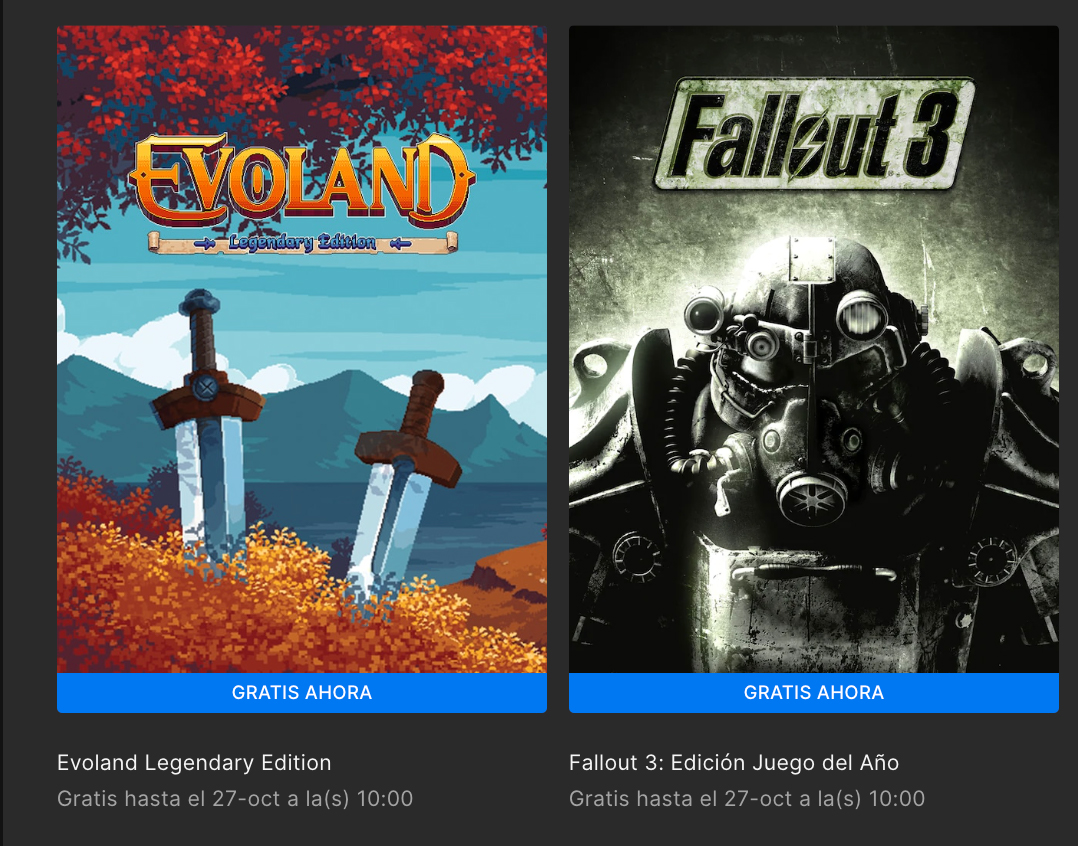The height and width of the screenshot is (846, 1078).
Task: Click the Legendary Edition scroll banner
Action: click(302, 242)
